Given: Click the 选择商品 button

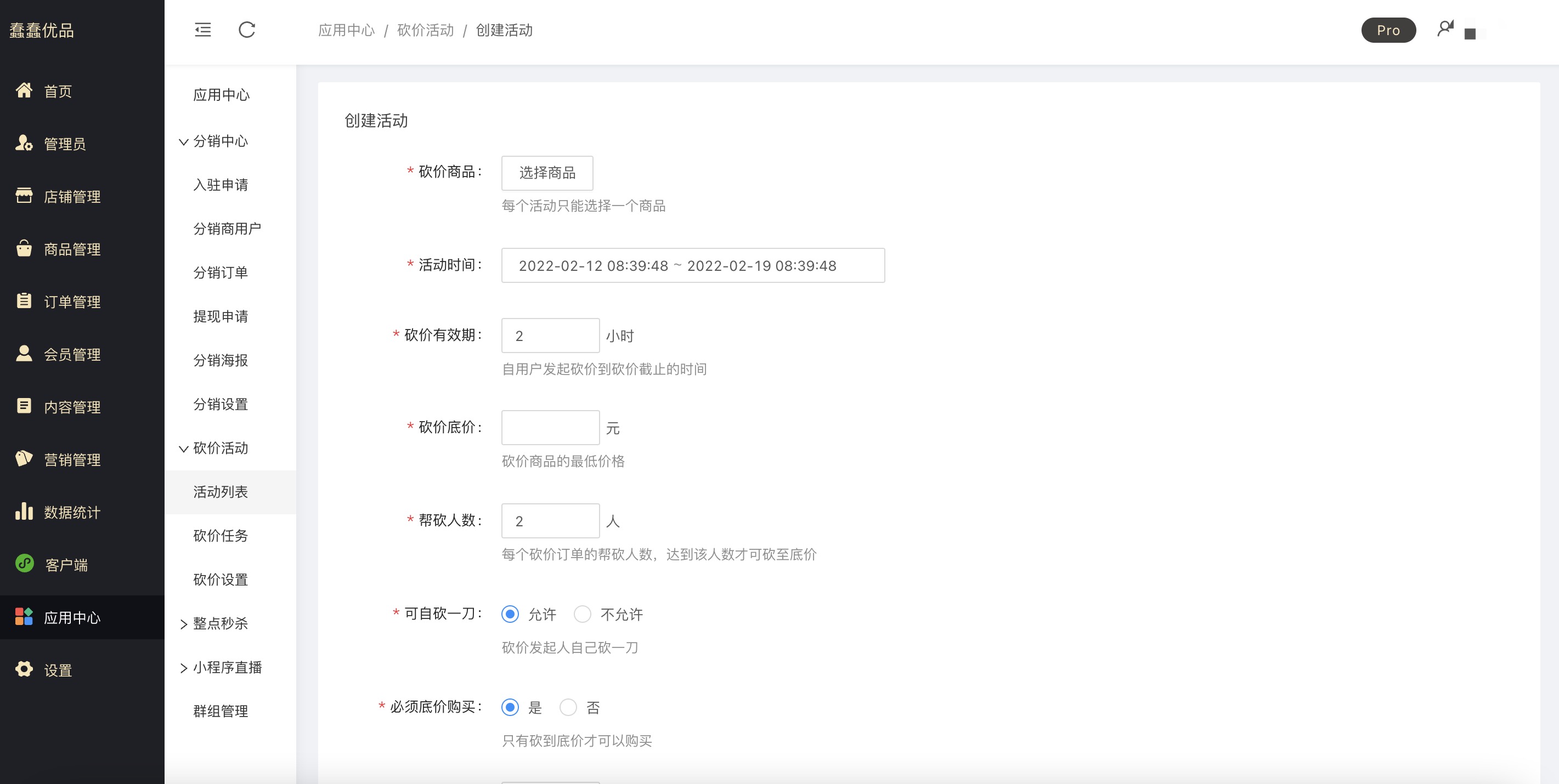Looking at the screenshot, I should point(547,173).
